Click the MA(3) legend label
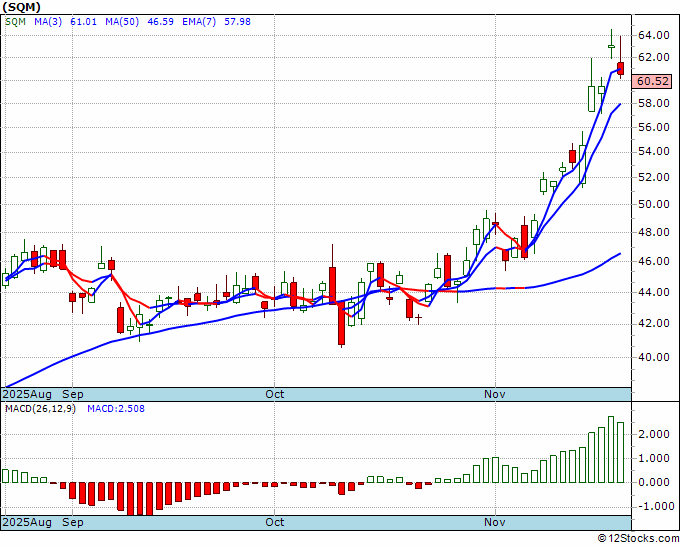 (48, 22)
